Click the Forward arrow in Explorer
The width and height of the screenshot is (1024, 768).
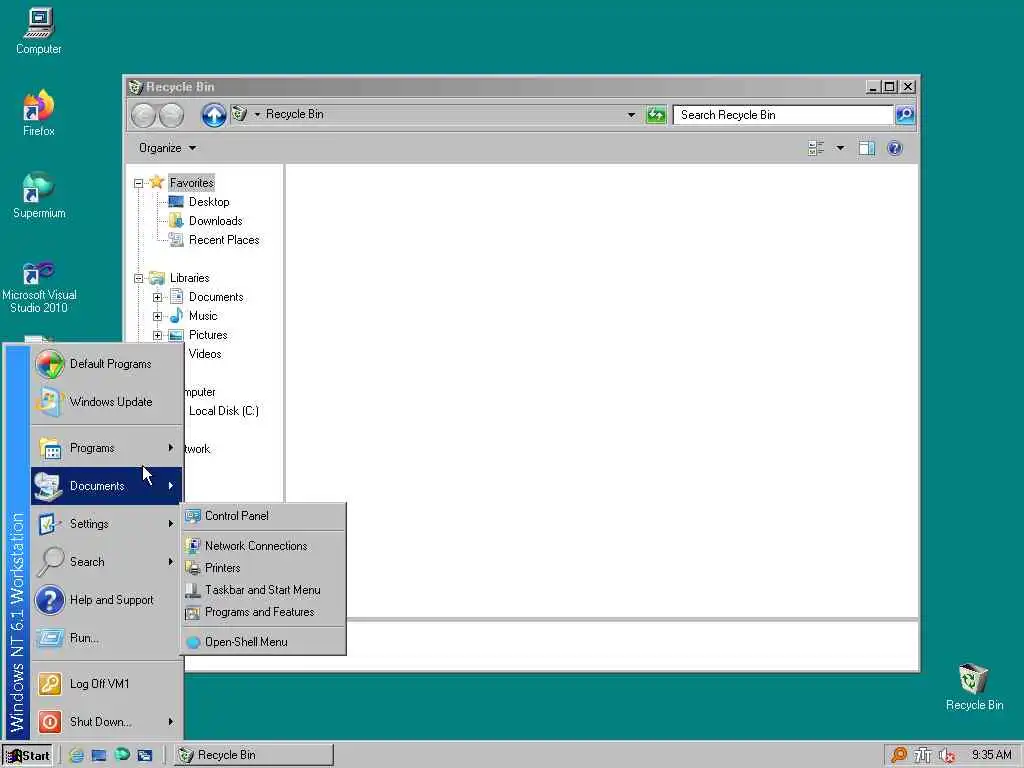[172, 115]
